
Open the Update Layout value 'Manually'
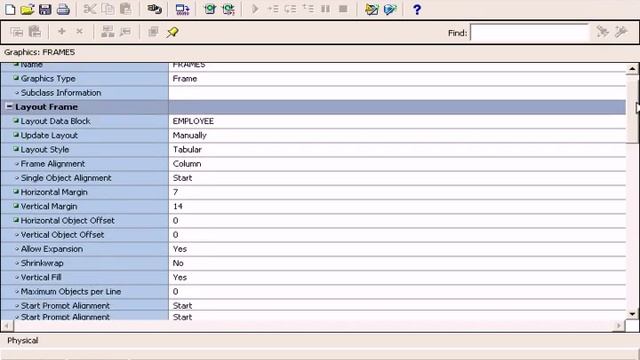coord(397,136)
